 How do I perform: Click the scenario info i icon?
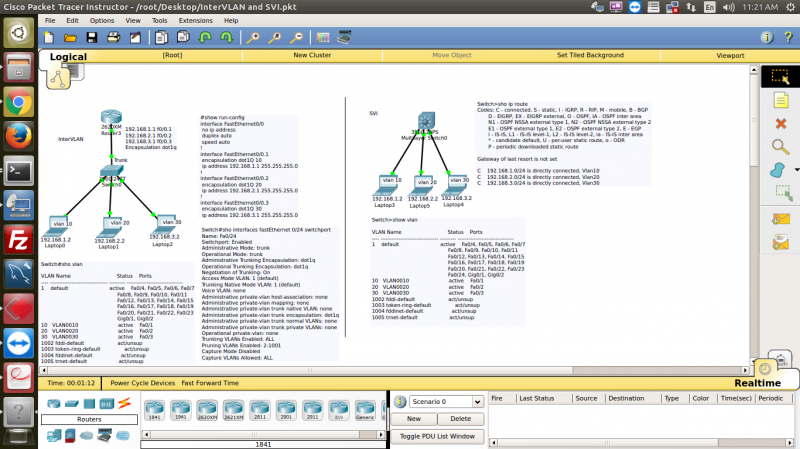click(x=400, y=402)
